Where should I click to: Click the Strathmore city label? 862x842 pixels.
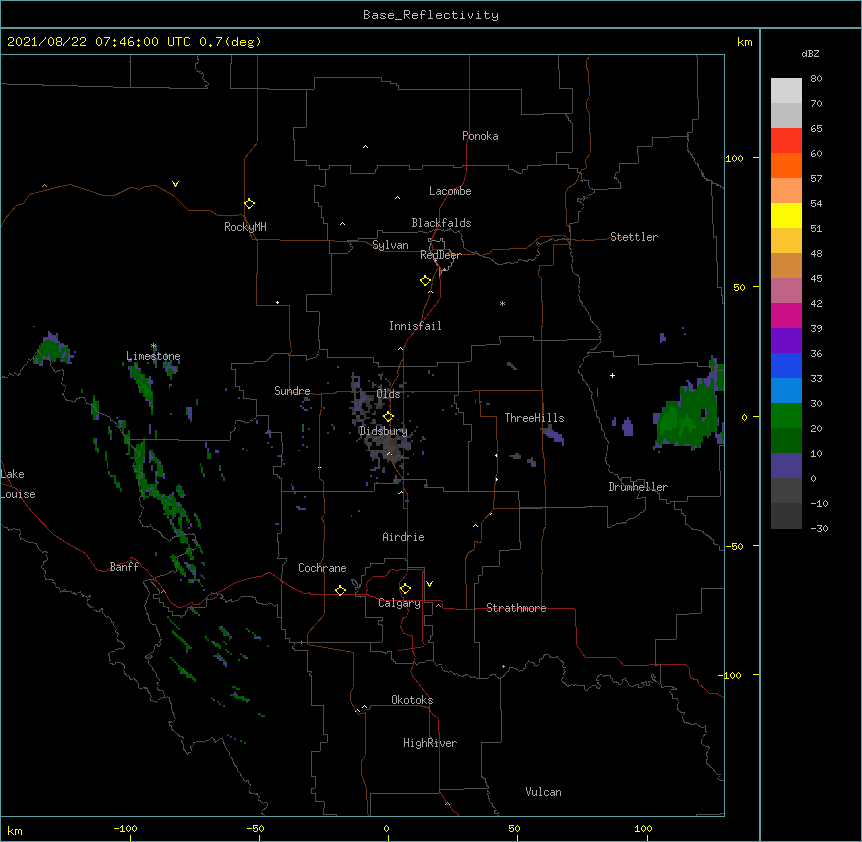click(x=516, y=608)
